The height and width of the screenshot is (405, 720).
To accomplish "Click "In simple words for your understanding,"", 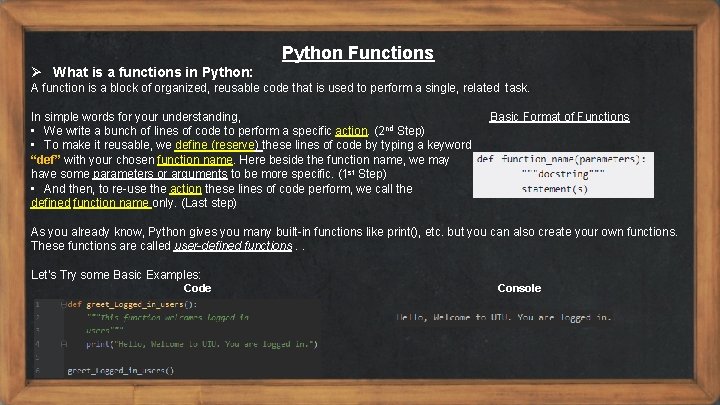I will pyautogui.click(x=136, y=117).
